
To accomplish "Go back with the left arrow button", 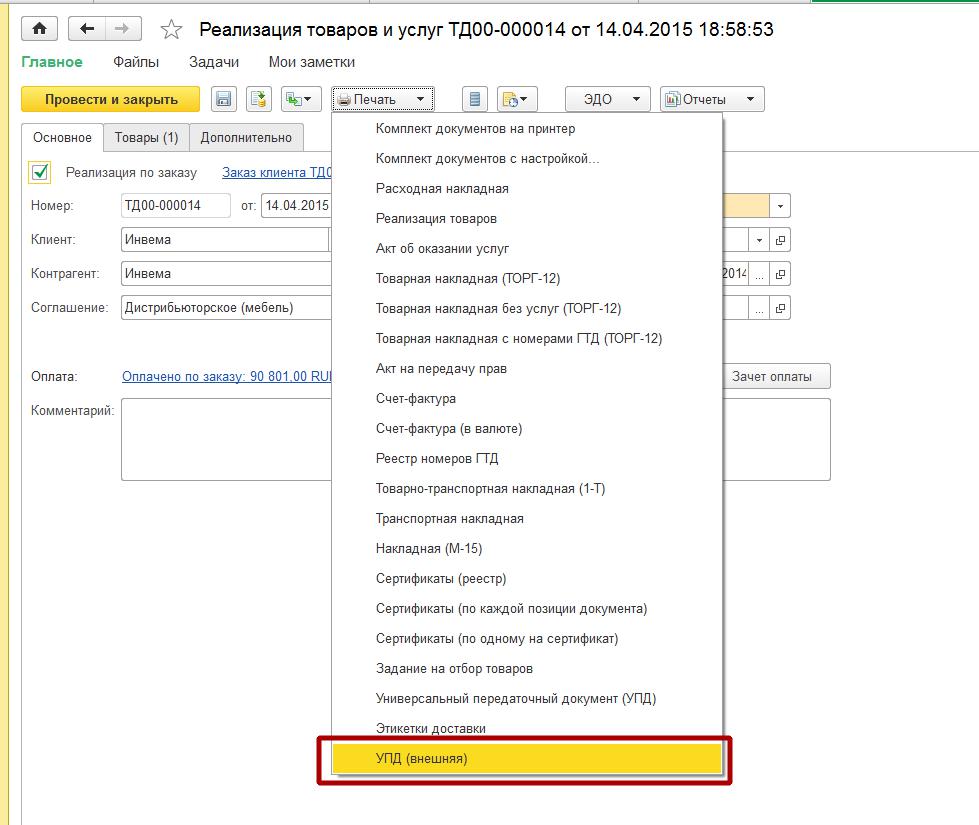I will (87, 29).
